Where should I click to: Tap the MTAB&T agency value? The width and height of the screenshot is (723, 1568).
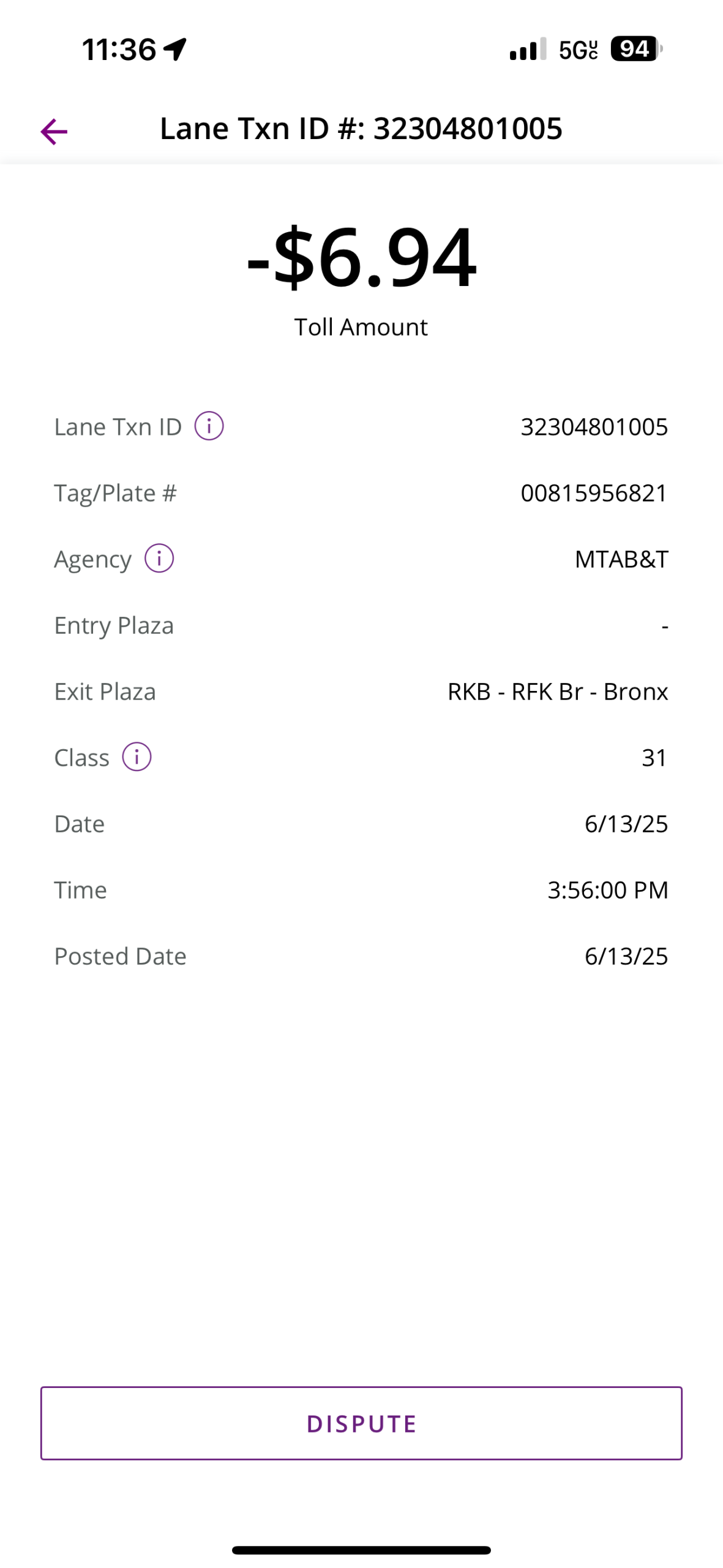pos(621,559)
